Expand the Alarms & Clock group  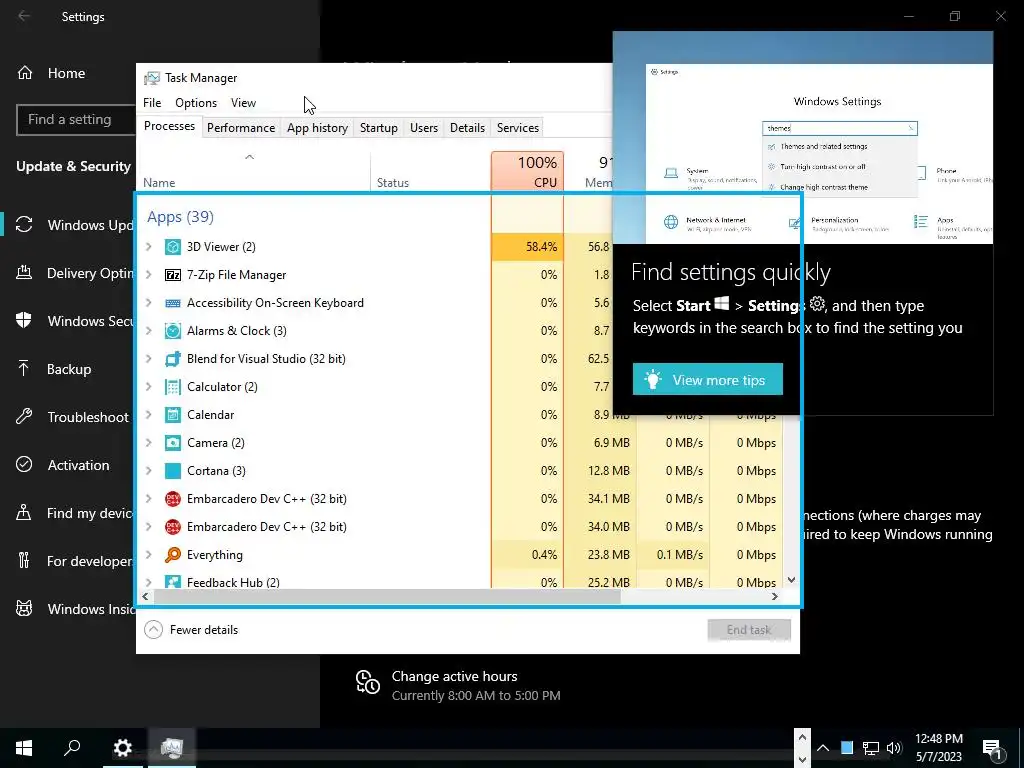[x=149, y=331]
